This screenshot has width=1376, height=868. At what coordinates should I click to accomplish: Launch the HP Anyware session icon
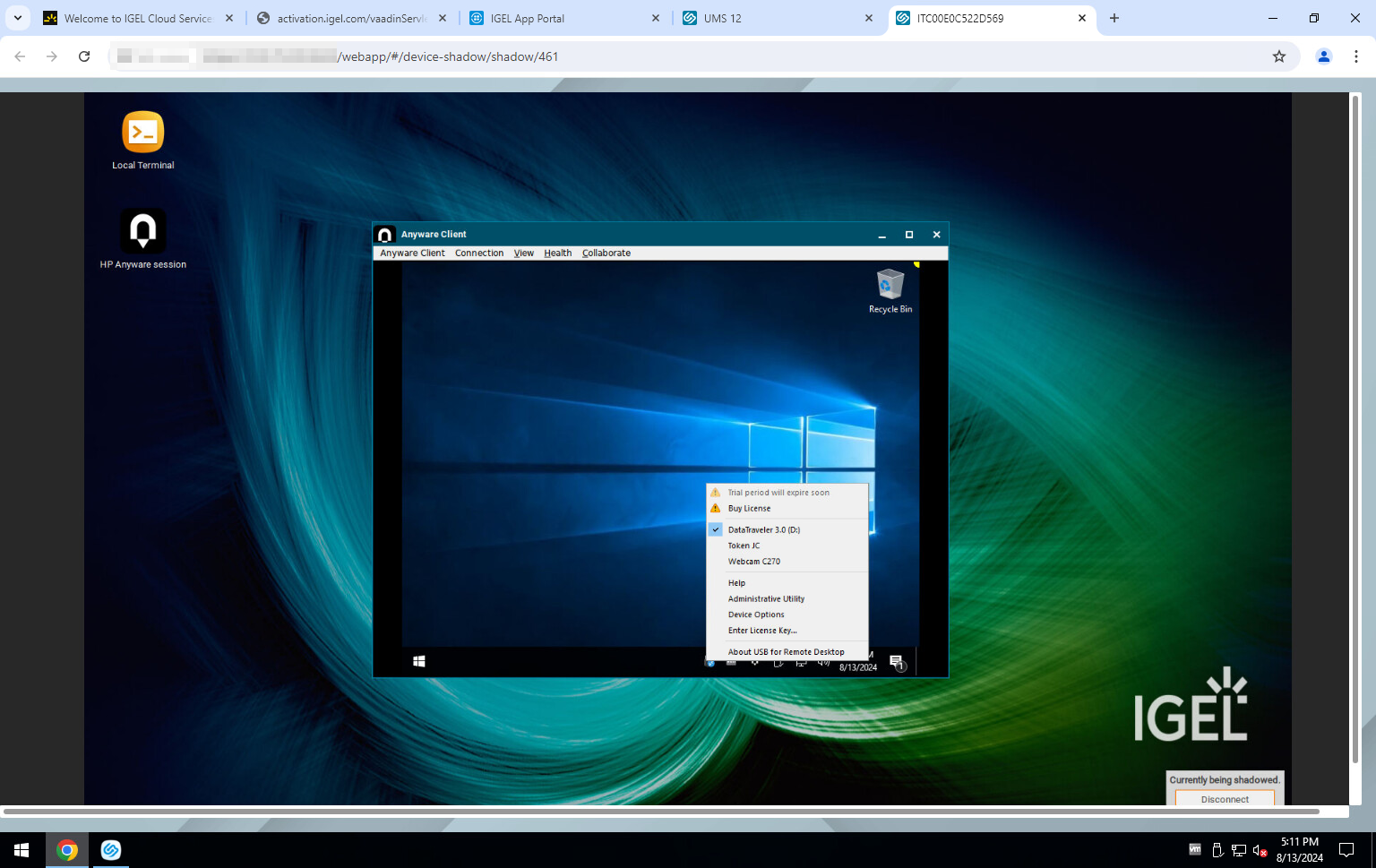(142, 232)
